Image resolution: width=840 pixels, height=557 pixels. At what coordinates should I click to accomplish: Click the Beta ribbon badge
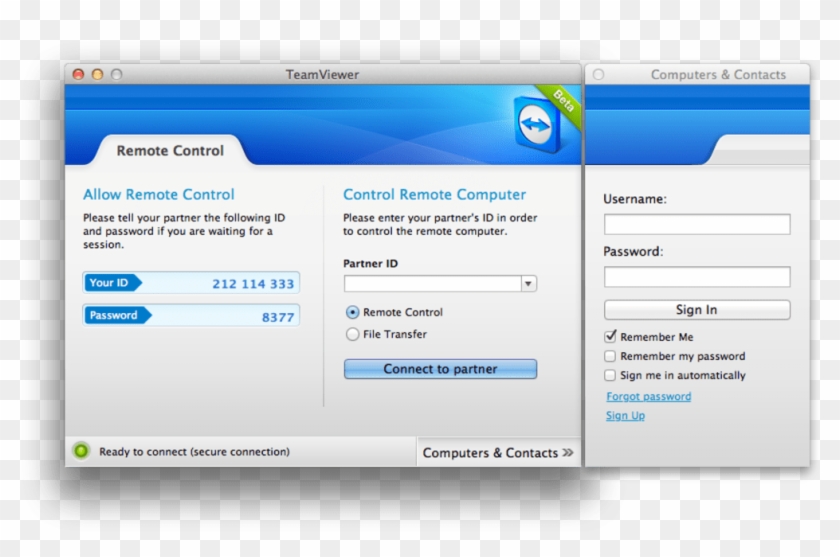pyautogui.click(x=561, y=104)
